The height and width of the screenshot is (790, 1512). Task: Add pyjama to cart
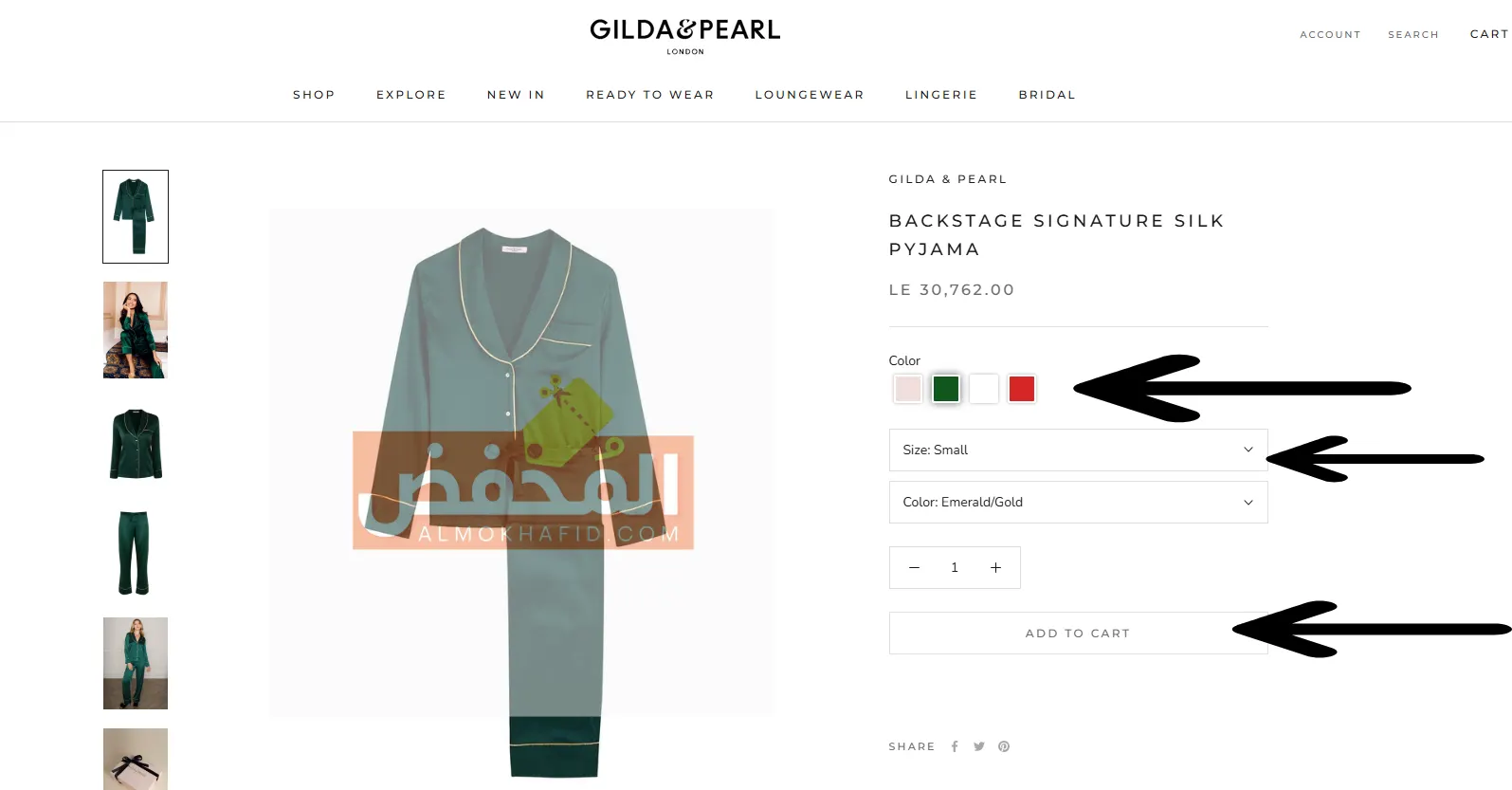[1078, 633]
